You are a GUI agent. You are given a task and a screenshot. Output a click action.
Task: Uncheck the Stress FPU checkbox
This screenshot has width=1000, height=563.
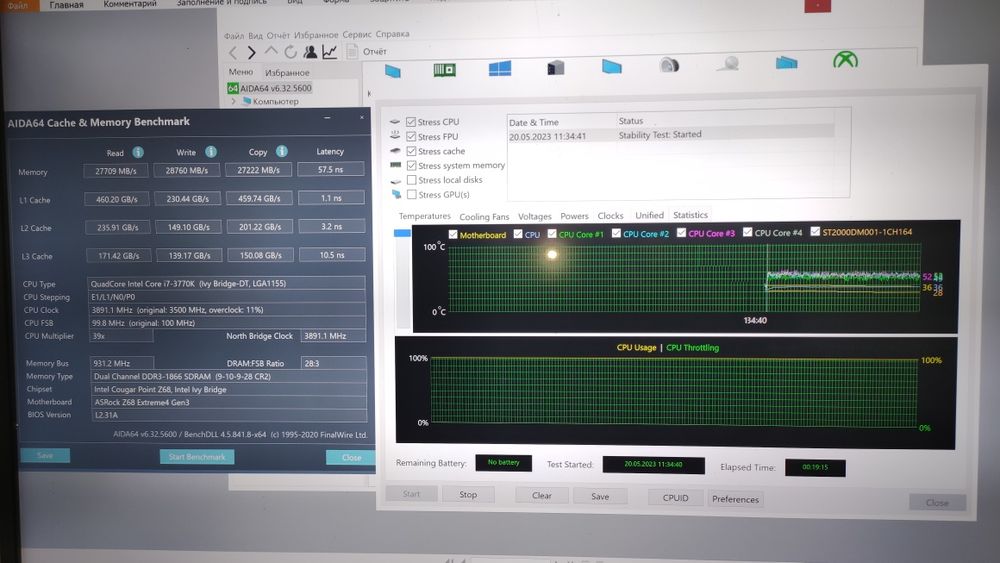[411, 137]
